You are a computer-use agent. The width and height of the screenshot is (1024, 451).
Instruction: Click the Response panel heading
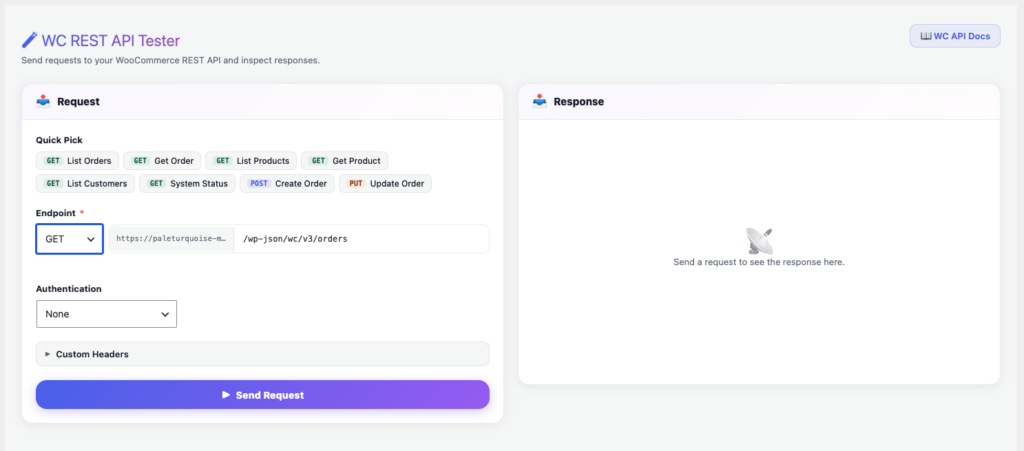pos(579,102)
